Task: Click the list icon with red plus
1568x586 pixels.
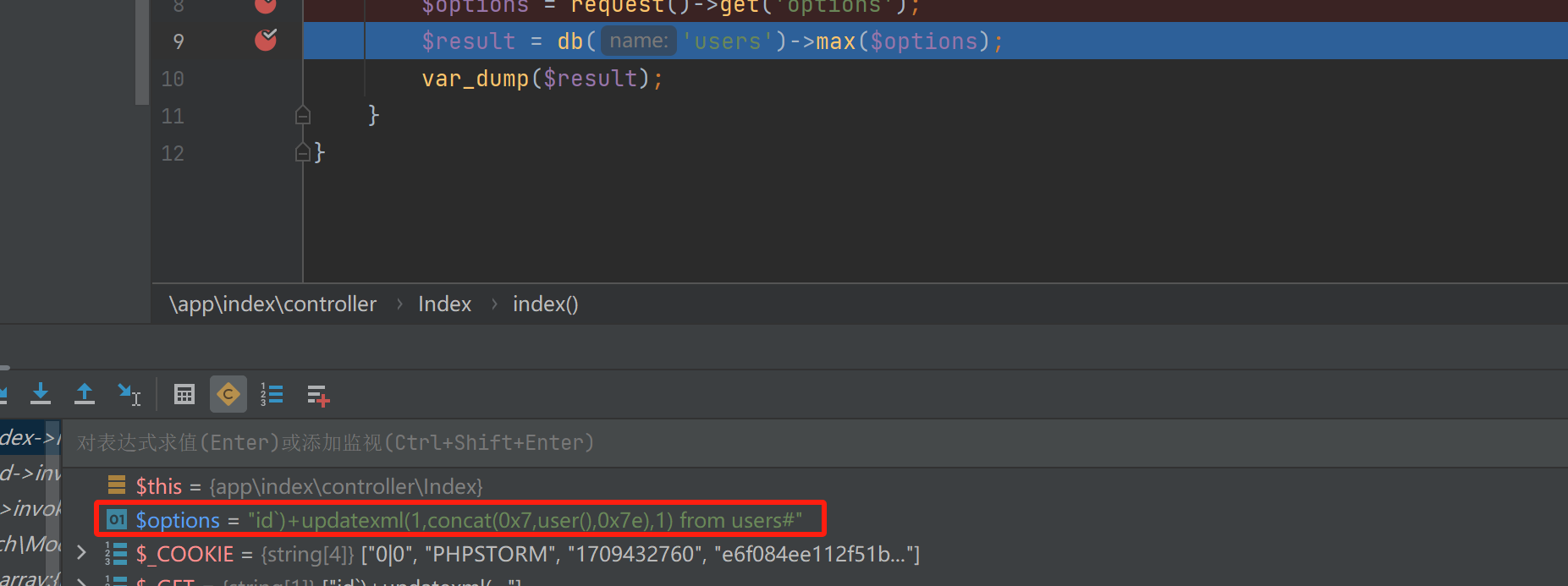Action: (x=318, y=395)
